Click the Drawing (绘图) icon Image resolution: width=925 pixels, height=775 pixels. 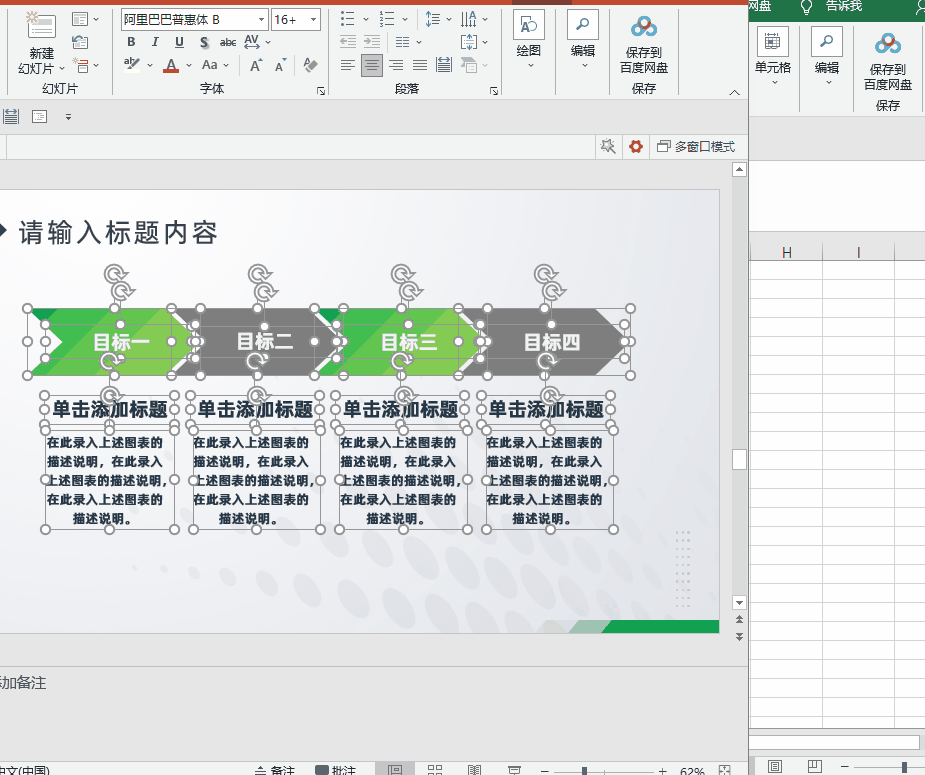[529, 25]
